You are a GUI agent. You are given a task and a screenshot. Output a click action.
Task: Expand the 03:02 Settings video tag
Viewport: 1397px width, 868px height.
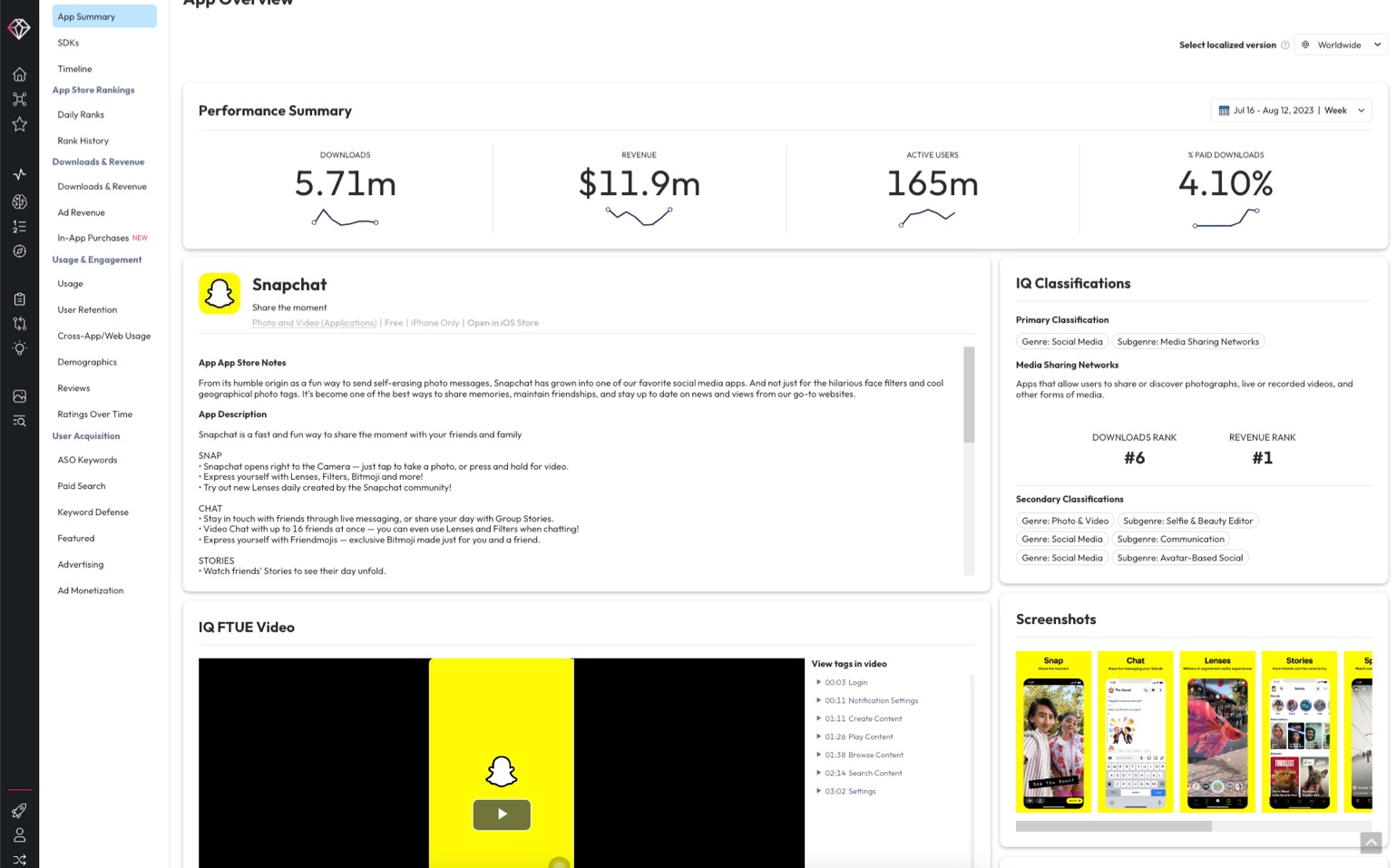click(845, 791)
